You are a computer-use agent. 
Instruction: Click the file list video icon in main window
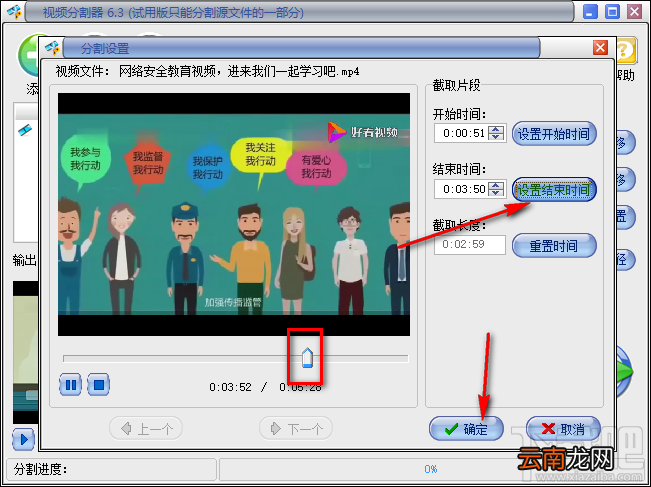pos(24,130)
